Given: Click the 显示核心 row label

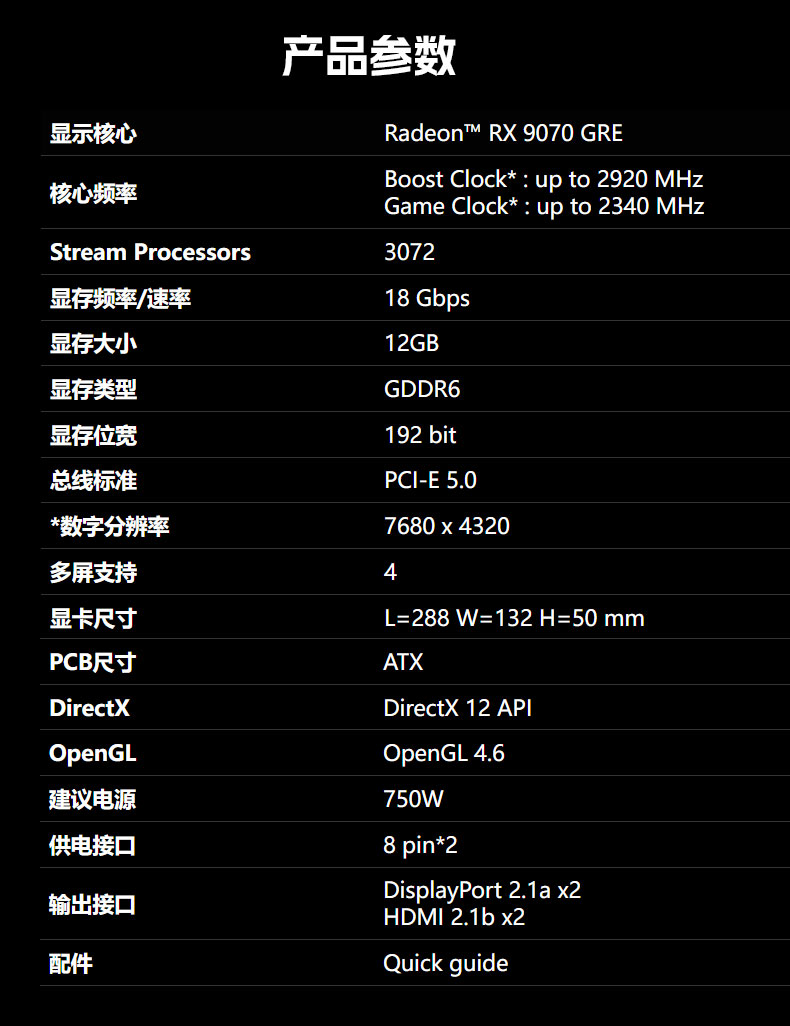Looking at the screenshot, I should coord(93,133).
